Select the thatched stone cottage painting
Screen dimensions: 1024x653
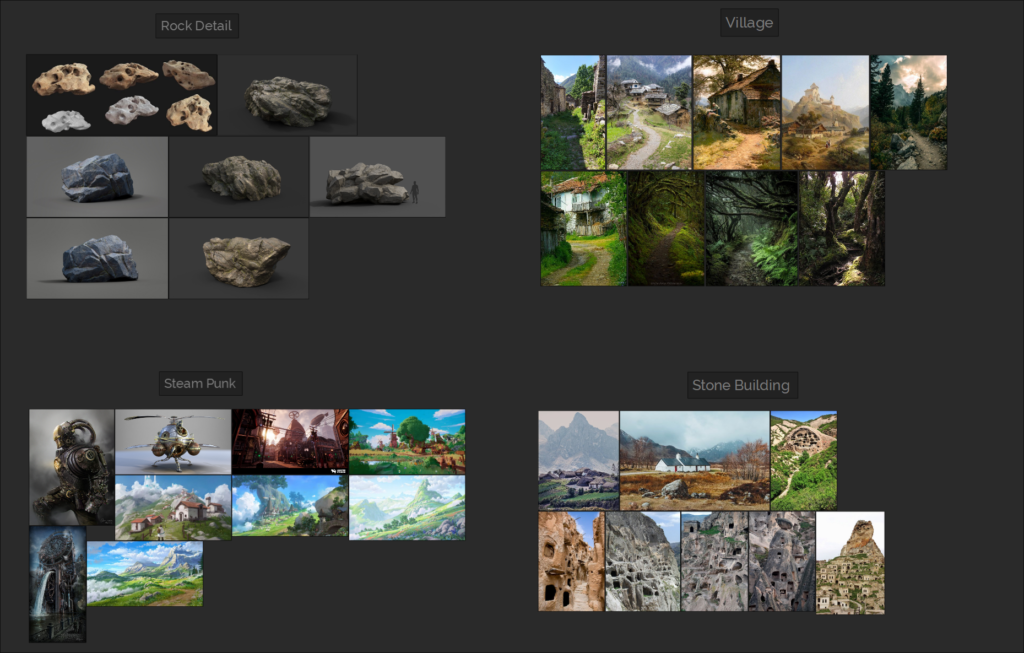[737, 112]
